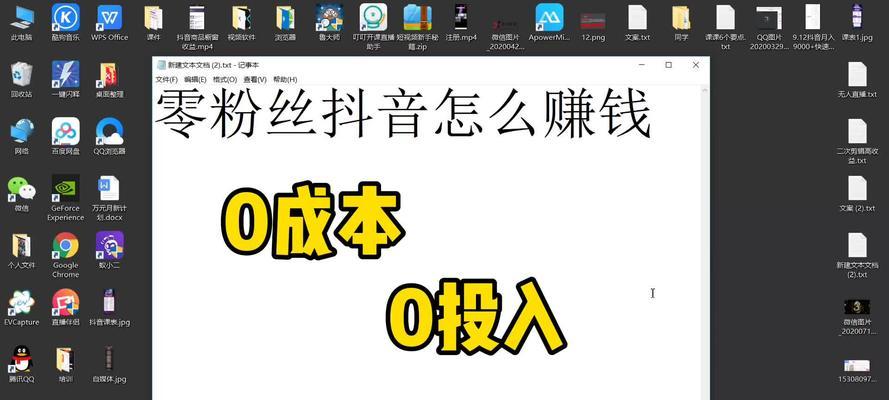Open the WPS Office shortcut

[109, 23]
